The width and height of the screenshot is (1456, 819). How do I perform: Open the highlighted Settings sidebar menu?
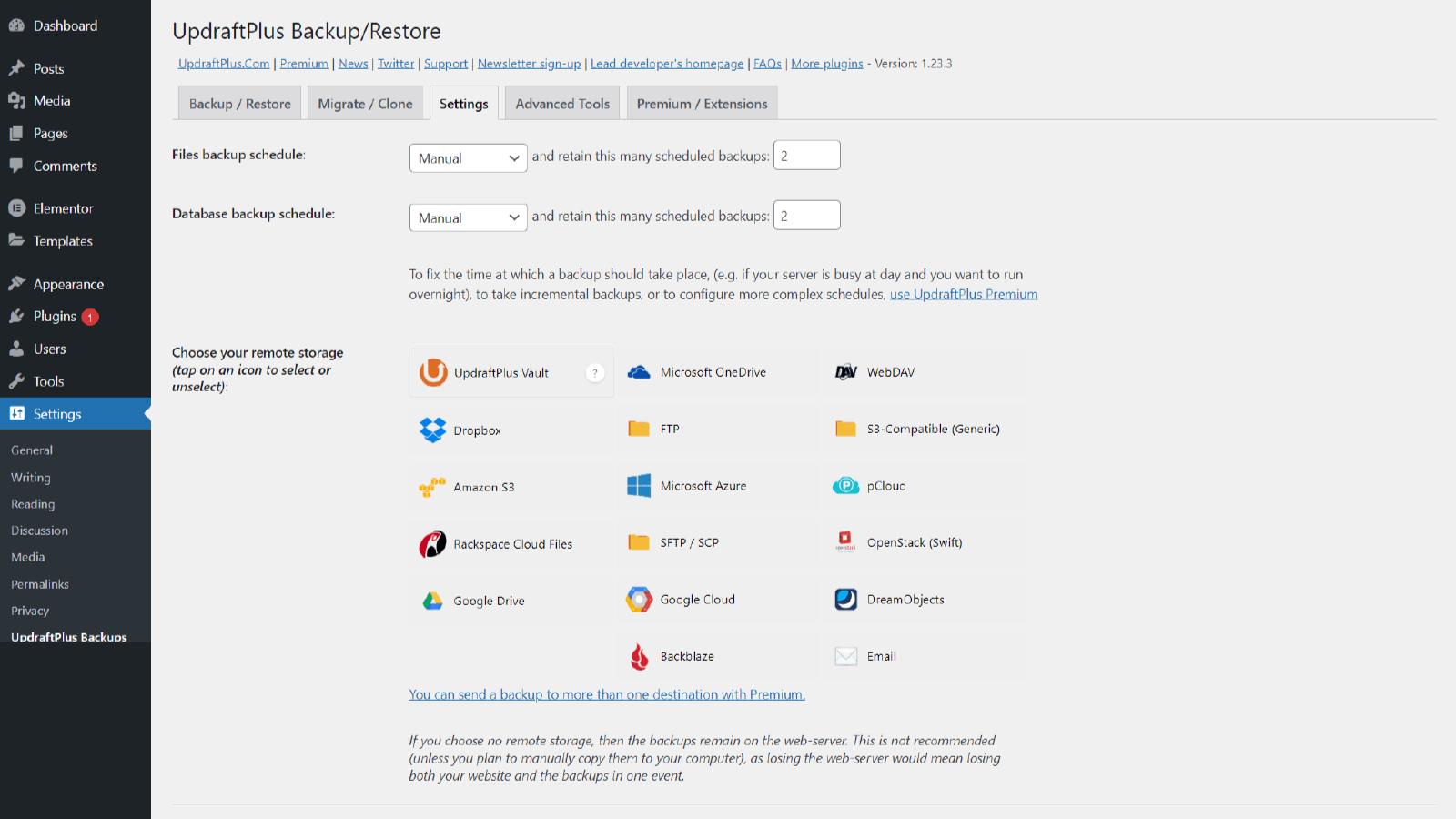click(76, 414)
